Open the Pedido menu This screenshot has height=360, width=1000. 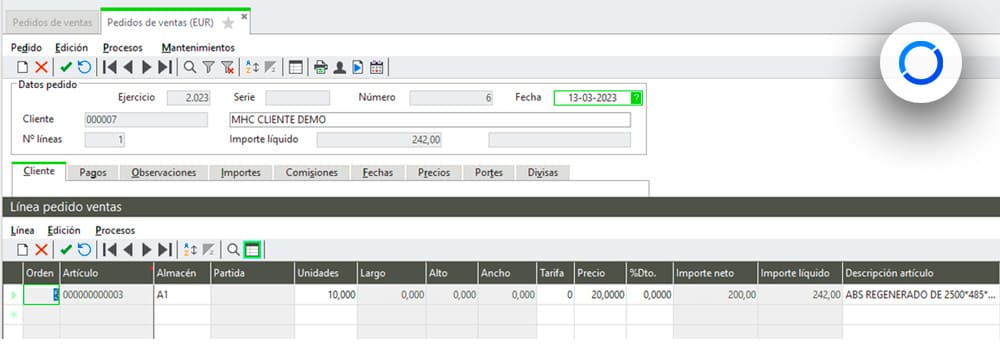[26, 47]
